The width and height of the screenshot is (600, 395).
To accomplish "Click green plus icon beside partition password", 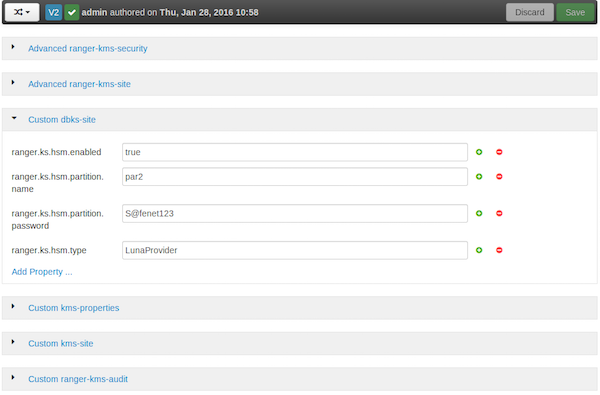I will coord(479,214).
